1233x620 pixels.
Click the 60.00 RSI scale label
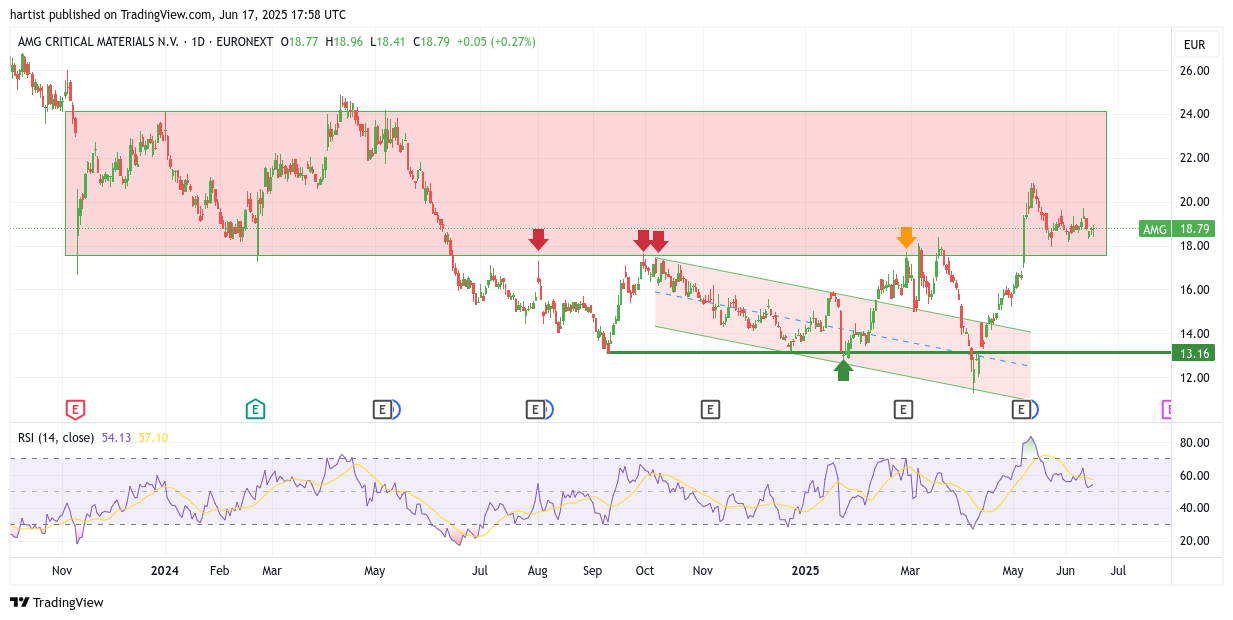[1194, 476]
